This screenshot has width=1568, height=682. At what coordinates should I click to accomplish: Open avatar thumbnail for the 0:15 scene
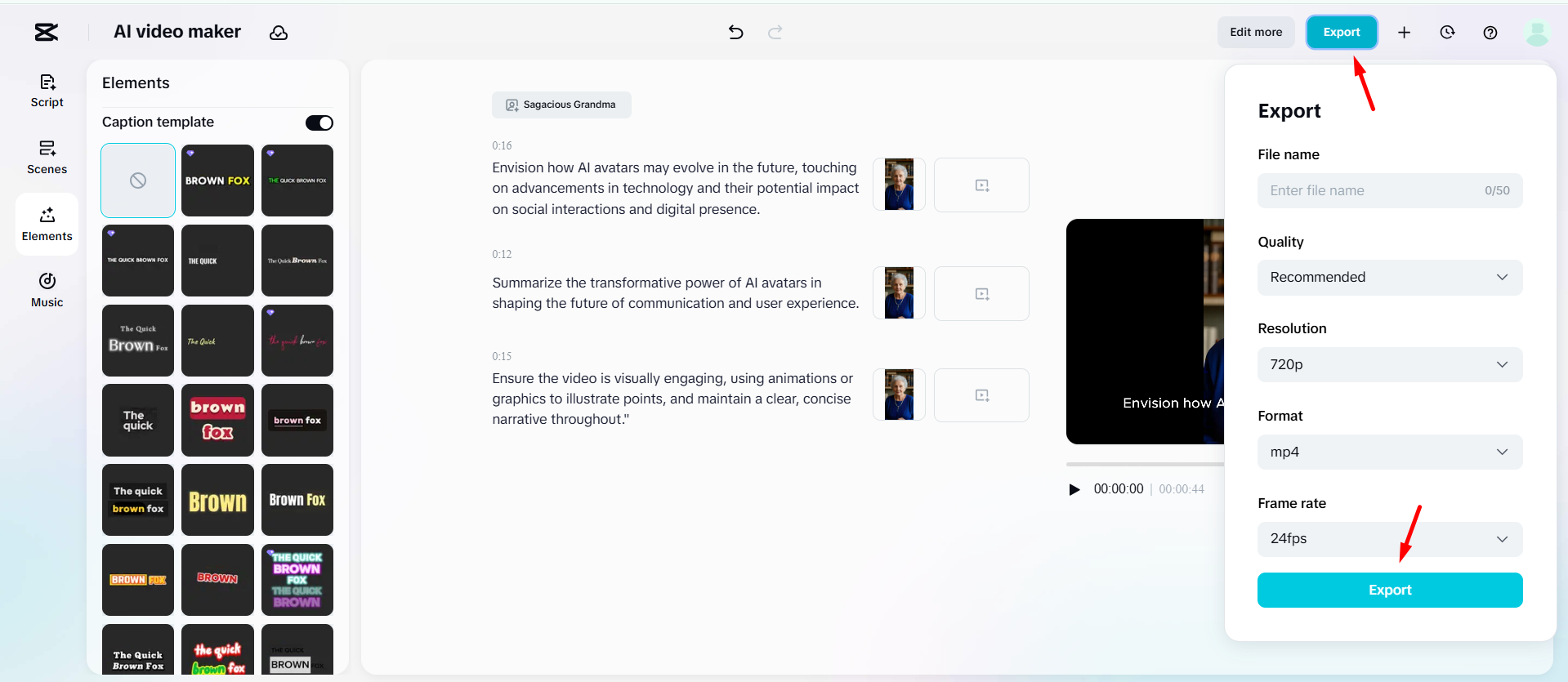point(899,395)
